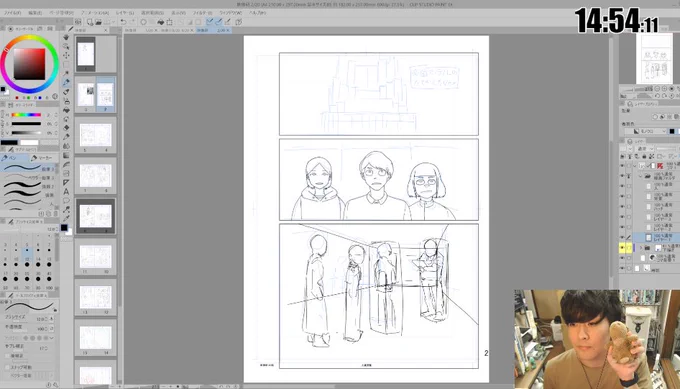Viewport: 680px width, 389px height.
Task: Hide レイヤー2 via its eye icon
Action: pyautogui.click(x=622, y=227)
